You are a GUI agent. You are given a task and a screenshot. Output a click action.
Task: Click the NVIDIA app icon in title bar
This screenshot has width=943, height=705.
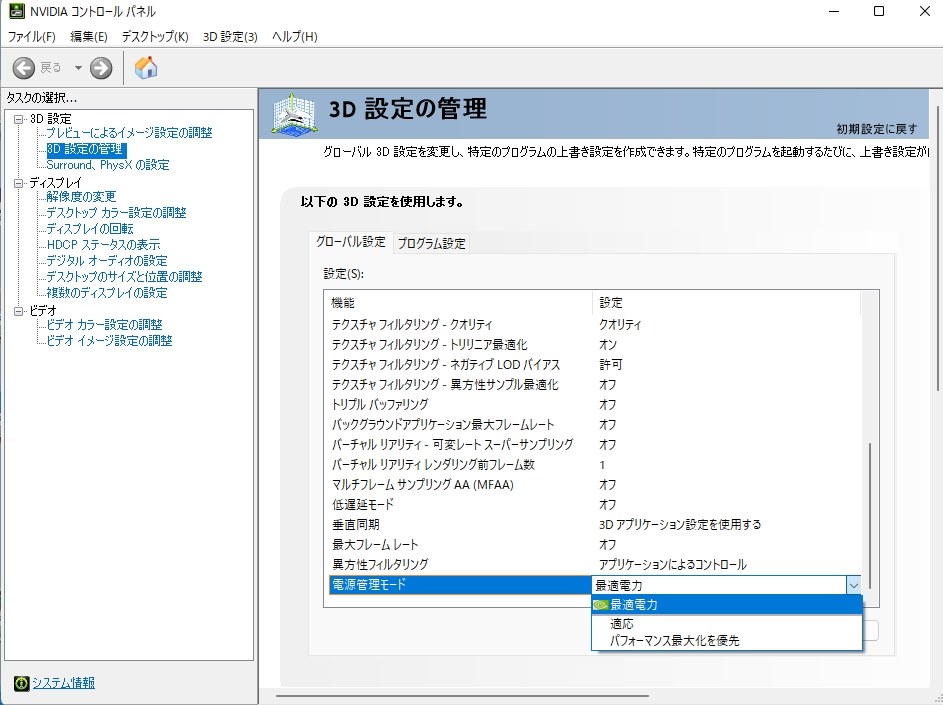click(16, 11)
